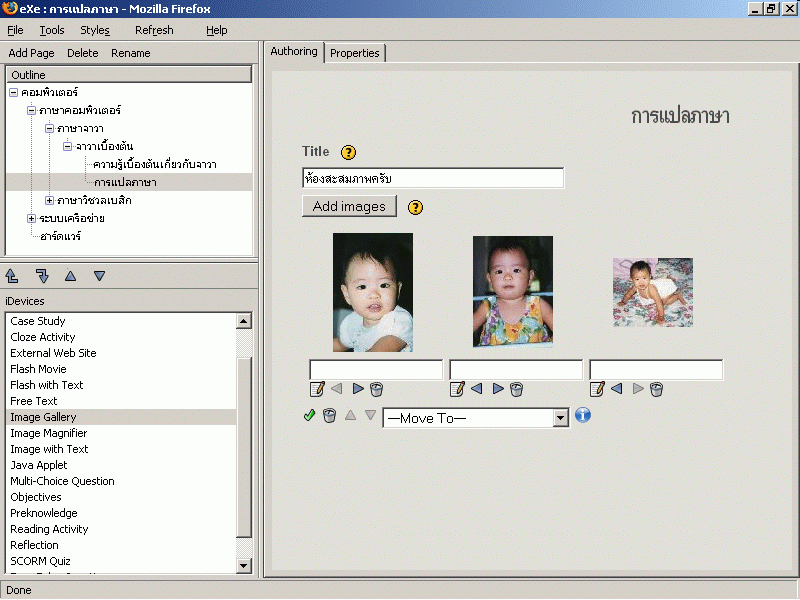The height and width of the screenshot is (600, 800).
Task: Delete the whole Image Gallery iDevice
Action: [330, 416]
